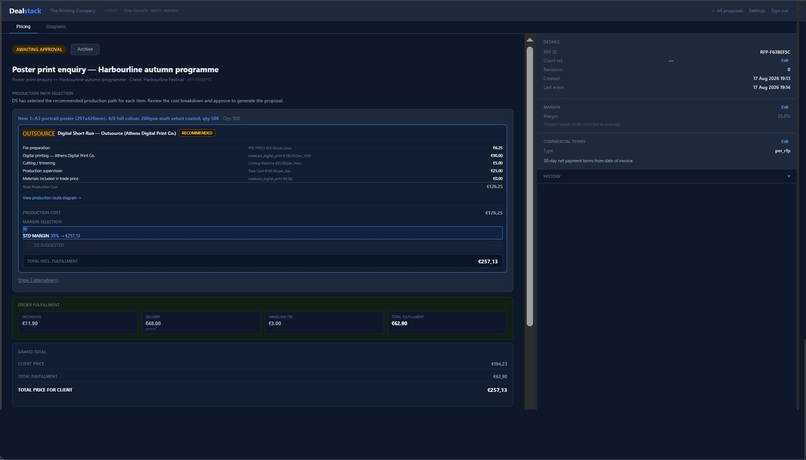Edit the Margin section
Viewport: 806px width, 460px height.
point(784,107)
